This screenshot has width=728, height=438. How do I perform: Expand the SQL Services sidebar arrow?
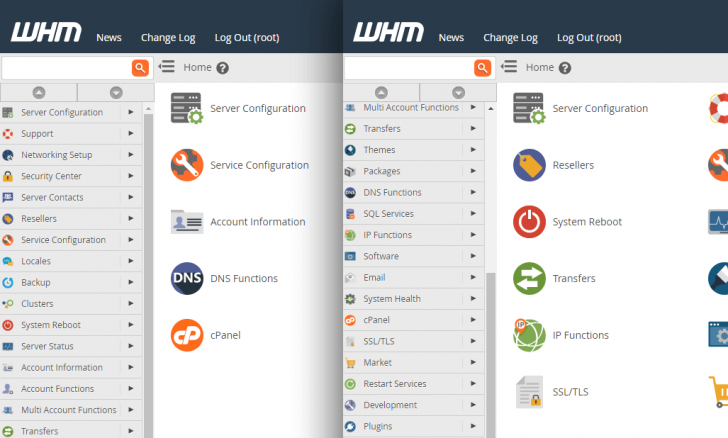point(473,213)
